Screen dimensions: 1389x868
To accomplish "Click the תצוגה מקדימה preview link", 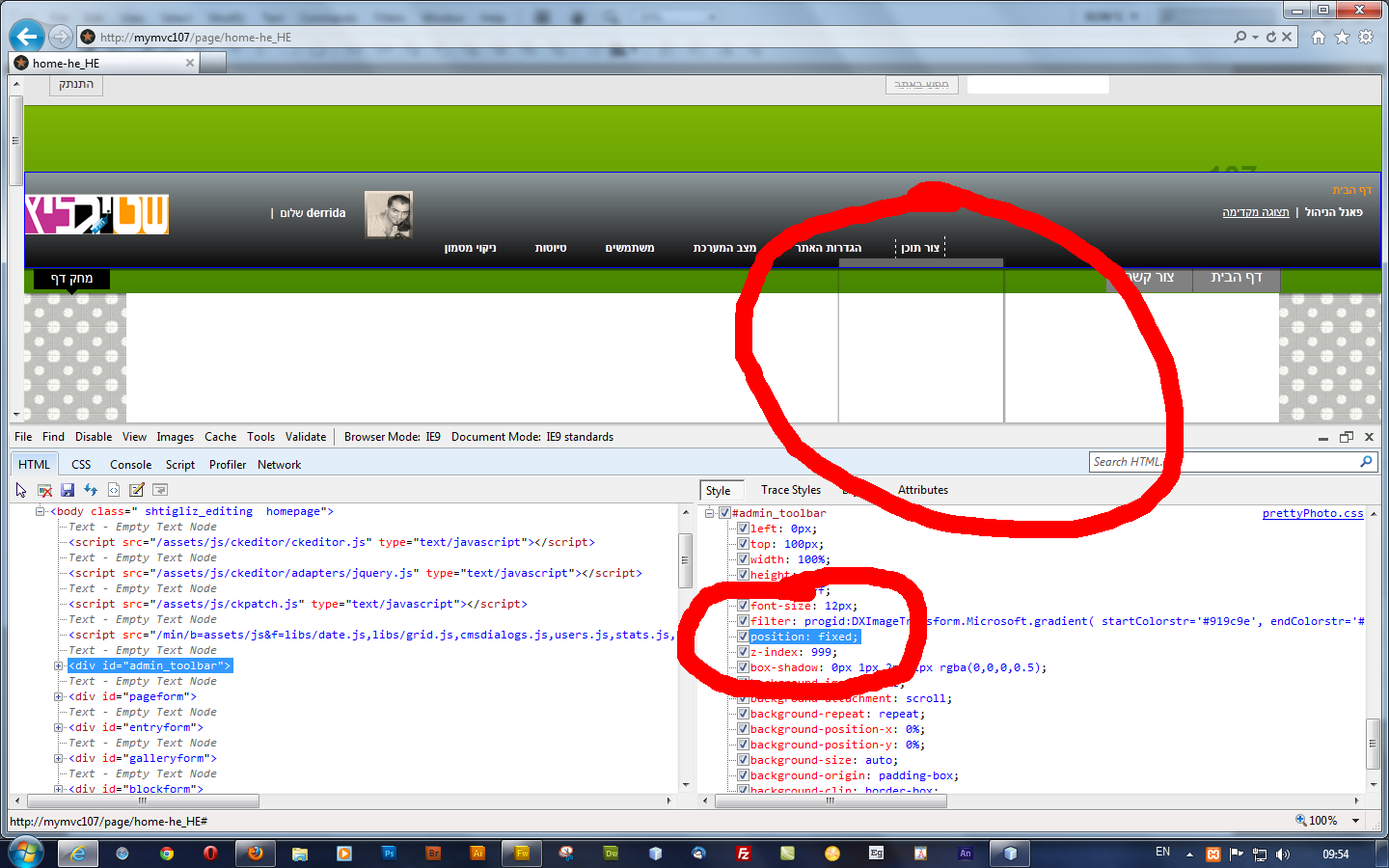I will [x=1255, y=212].
